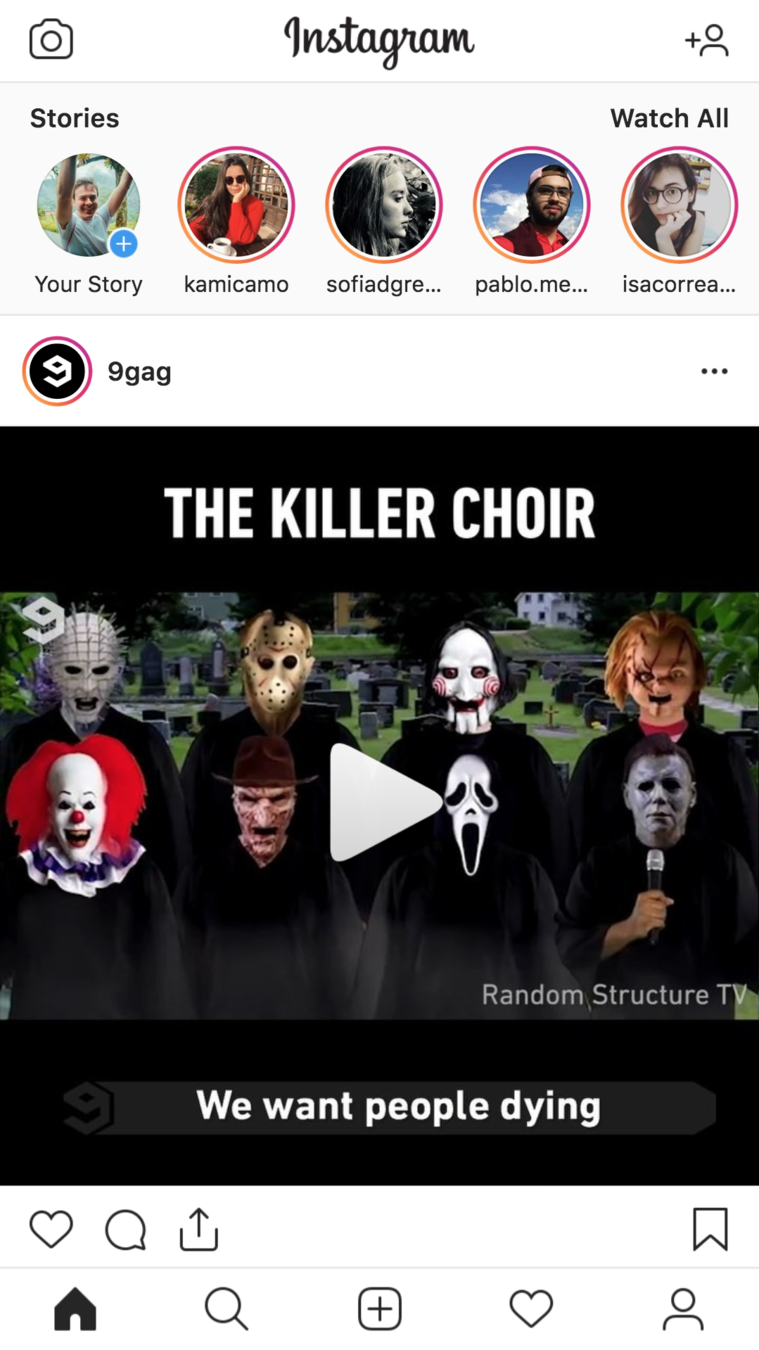The width and height of the screenshot is (759, 1350).
Task: View sofiadgre story
Action: 384,205
